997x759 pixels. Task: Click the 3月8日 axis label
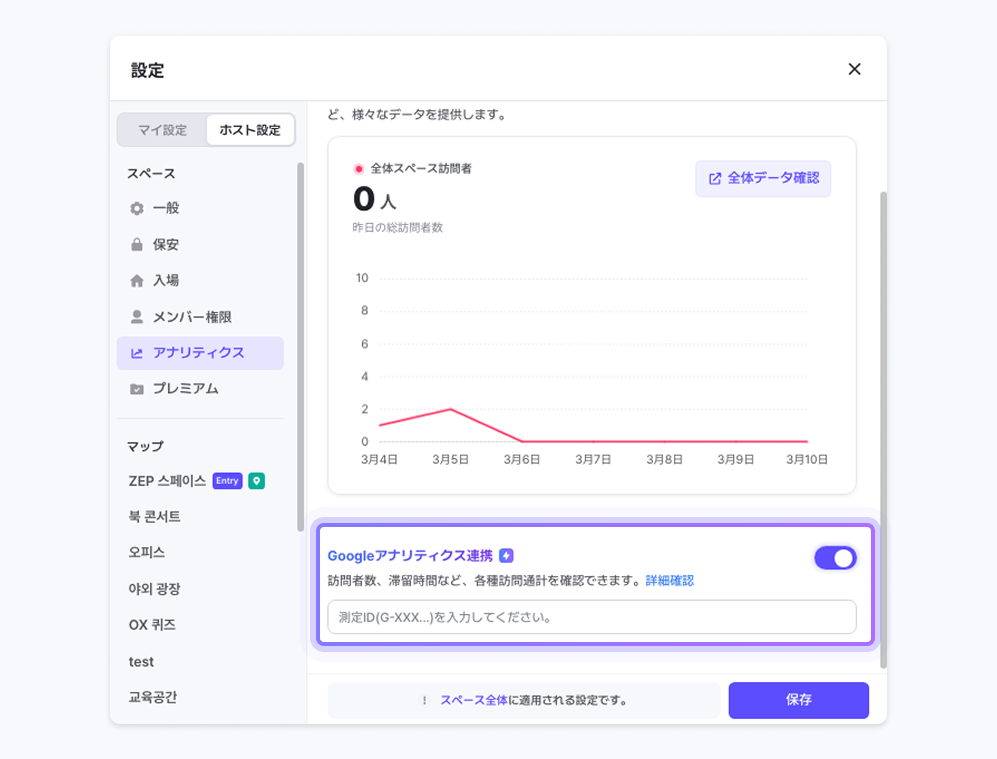click(x=664, y=460)
